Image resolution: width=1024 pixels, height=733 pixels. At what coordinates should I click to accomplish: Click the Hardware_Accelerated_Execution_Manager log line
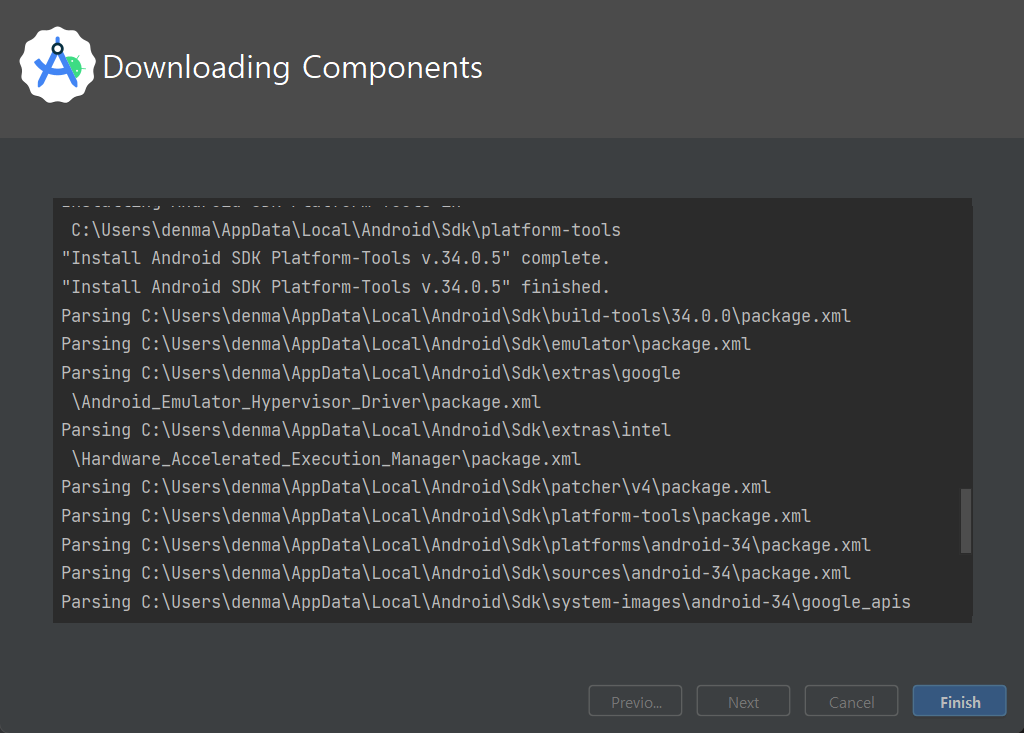(x=326, y=459)
